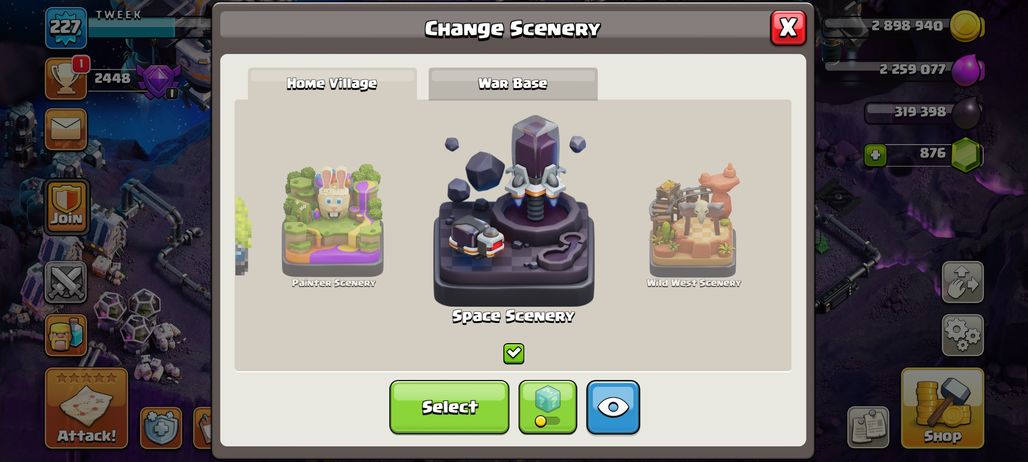Open the layout editor hand icon
This screenshot has width=1028, height=462.
962,282
